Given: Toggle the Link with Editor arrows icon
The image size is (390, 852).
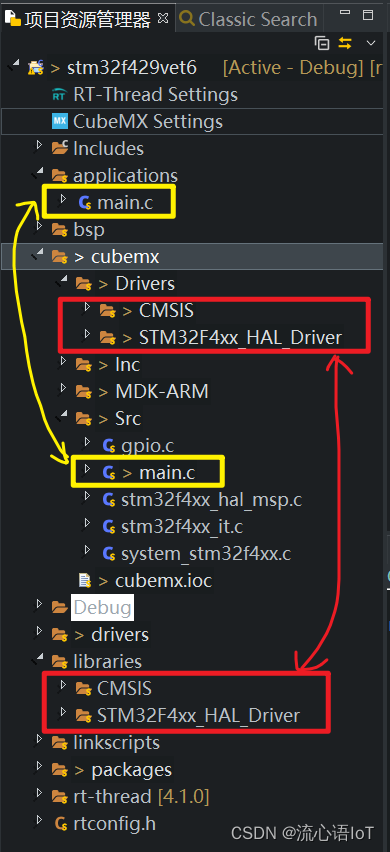Looking at the screenshot, I should click(345, 43).
